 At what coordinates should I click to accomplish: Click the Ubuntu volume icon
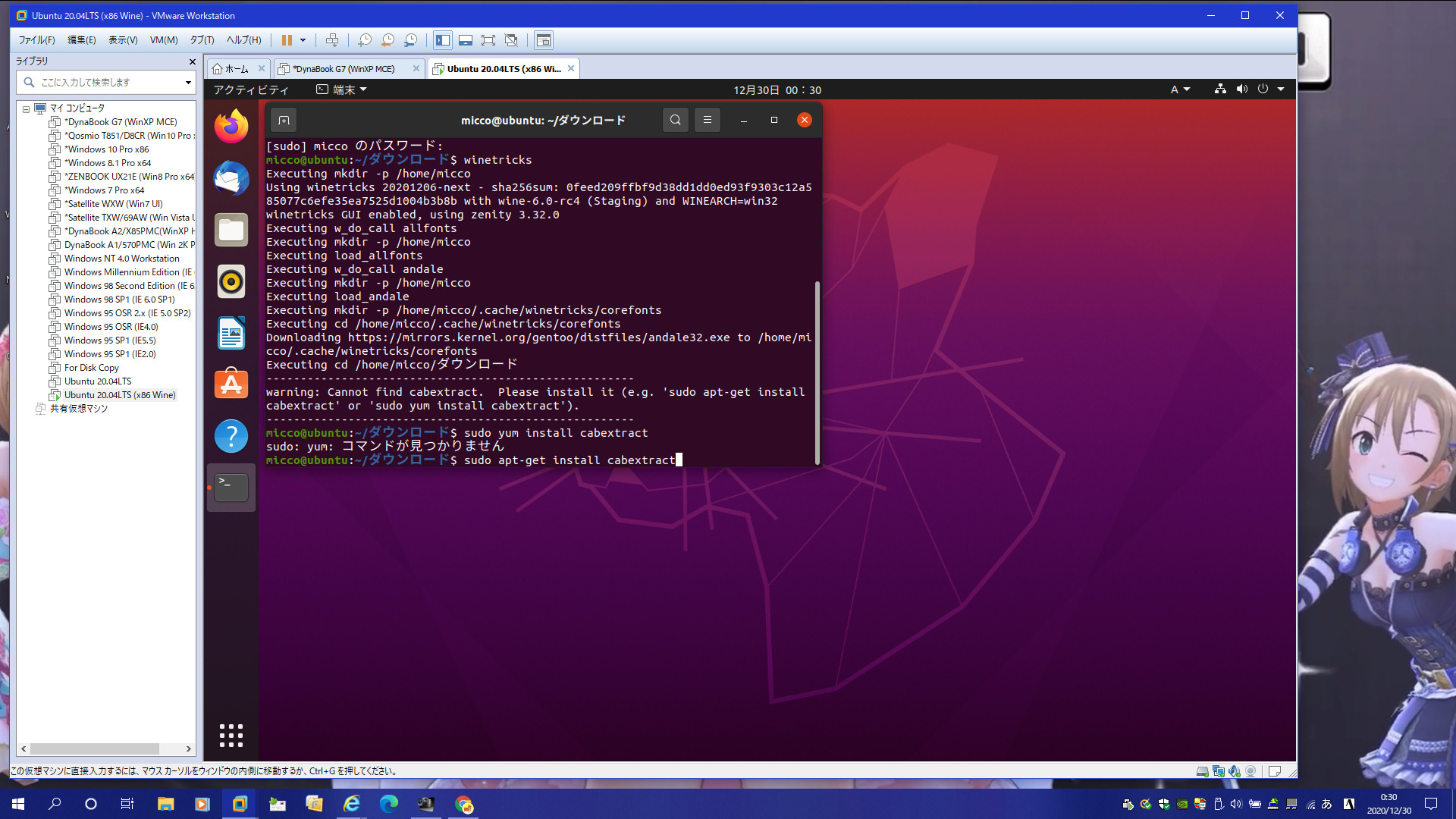(x=1241, y=89)
